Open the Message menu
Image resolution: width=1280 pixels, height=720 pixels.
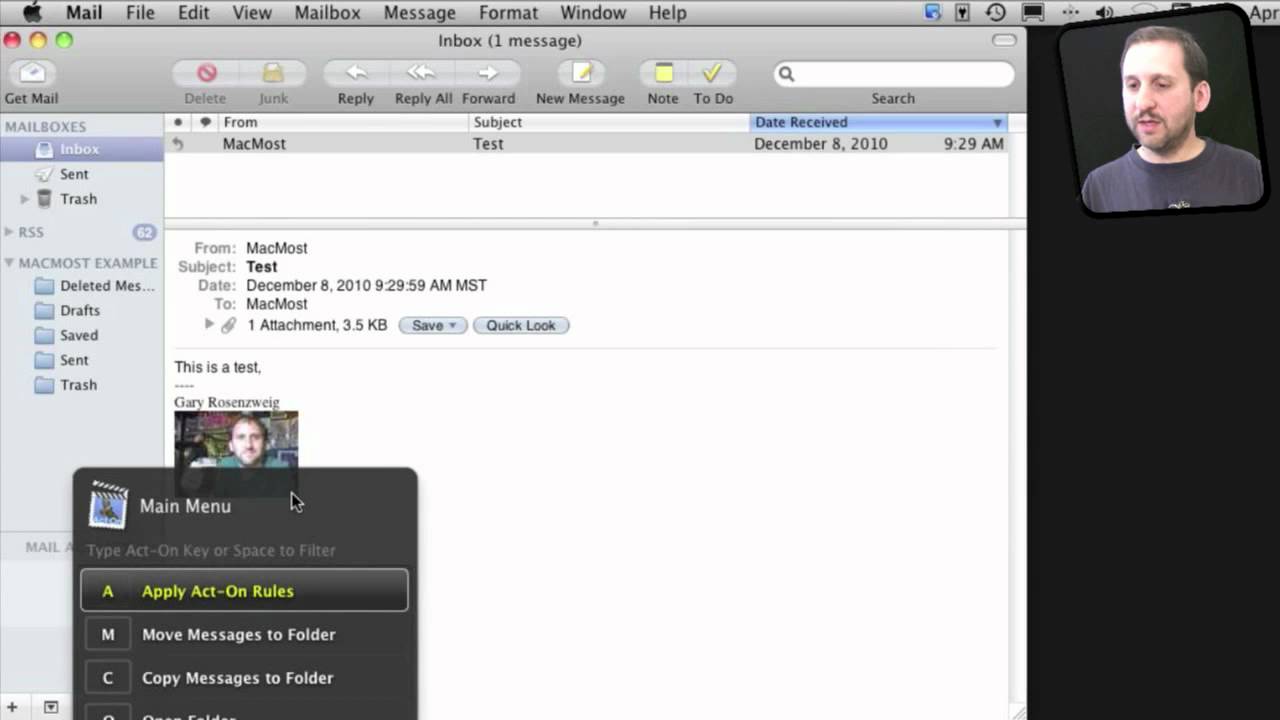pos(420,12)
